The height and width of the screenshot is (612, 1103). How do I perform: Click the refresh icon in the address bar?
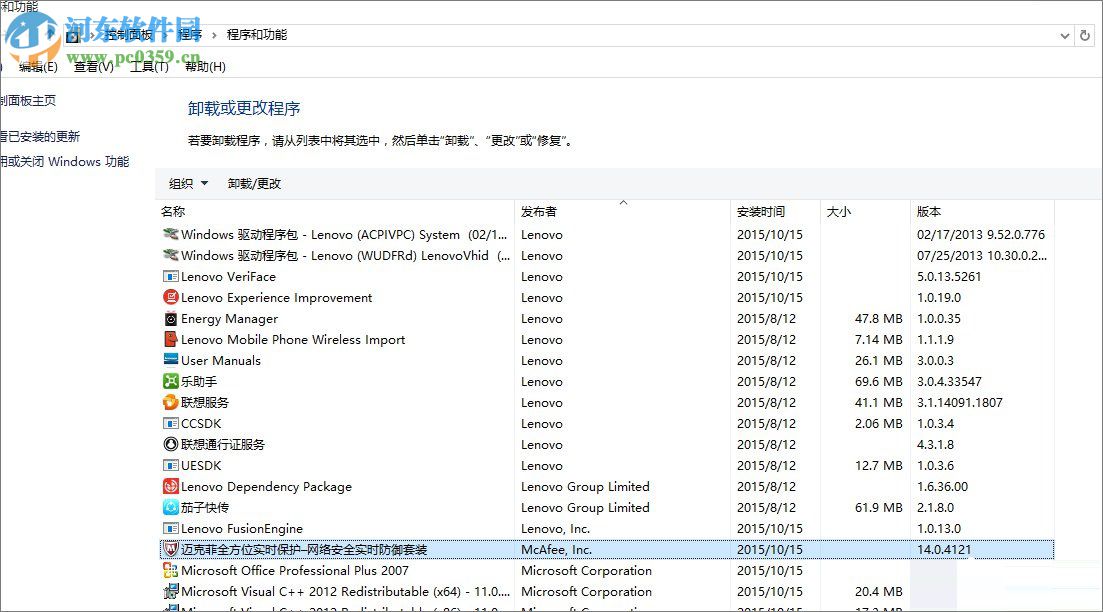point(1086,35)
